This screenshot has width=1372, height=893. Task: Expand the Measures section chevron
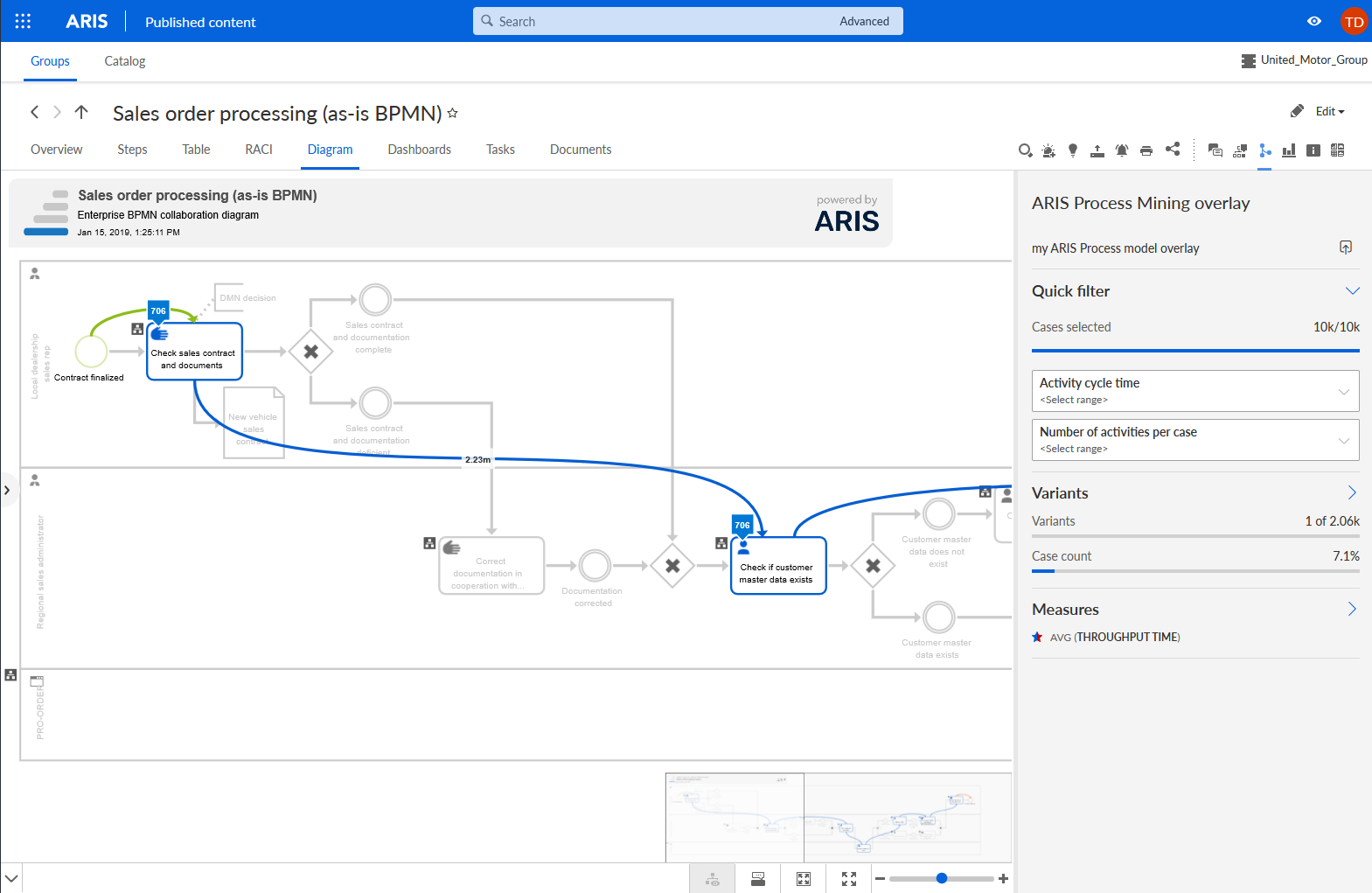[1352, 609]
